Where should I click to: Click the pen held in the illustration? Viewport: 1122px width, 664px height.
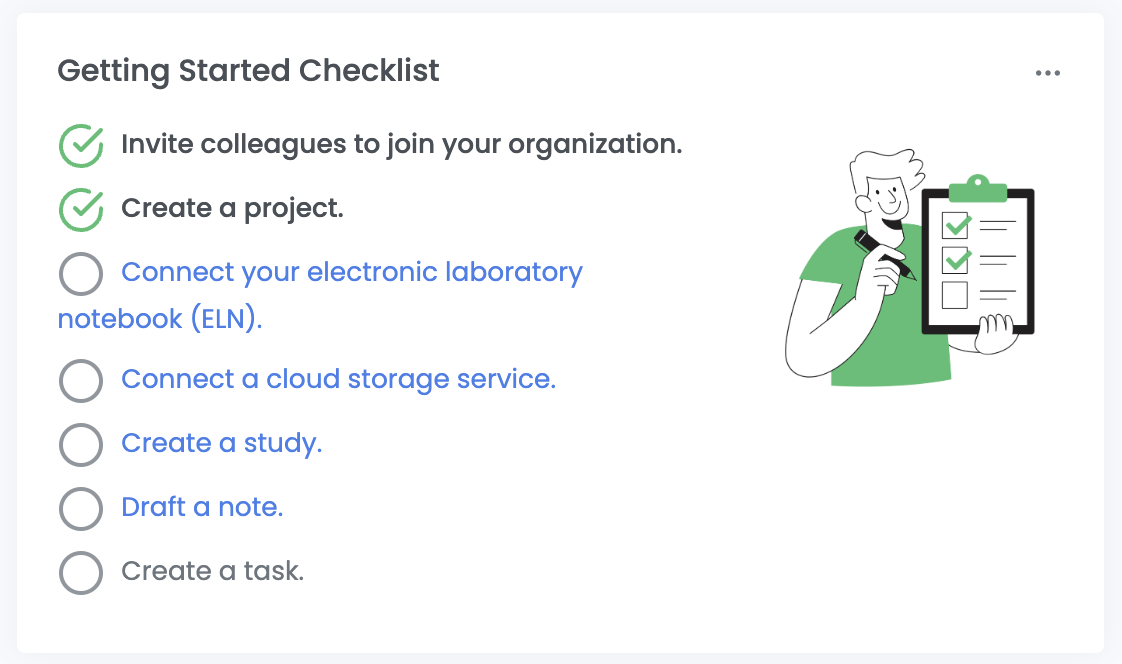pos(883,253)
